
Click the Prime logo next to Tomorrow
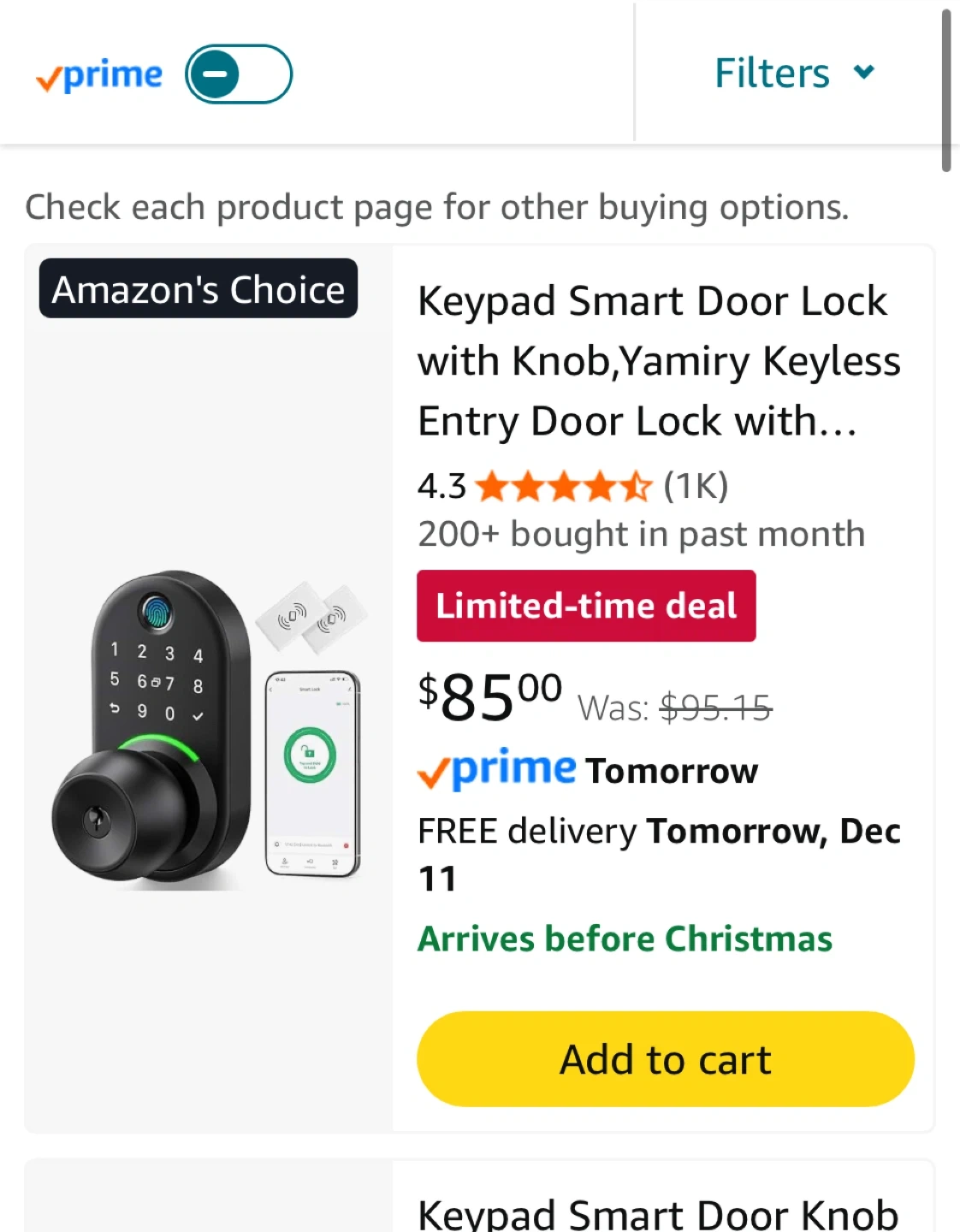click(497, 769)
